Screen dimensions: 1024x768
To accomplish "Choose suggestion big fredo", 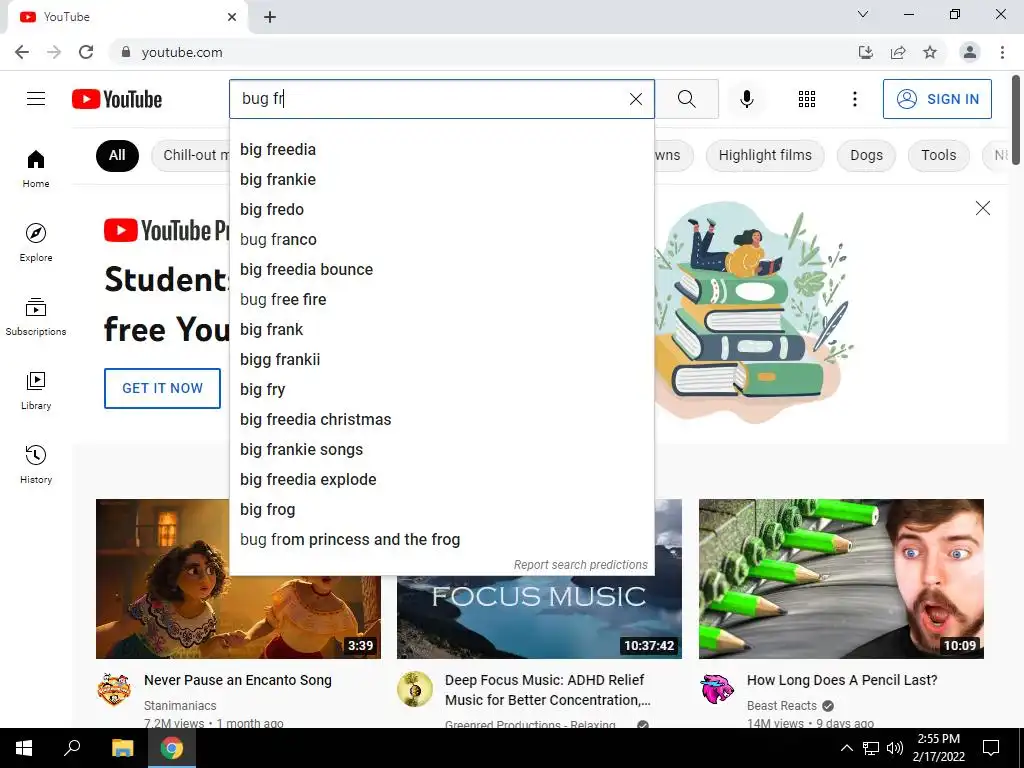I will 441,210.
